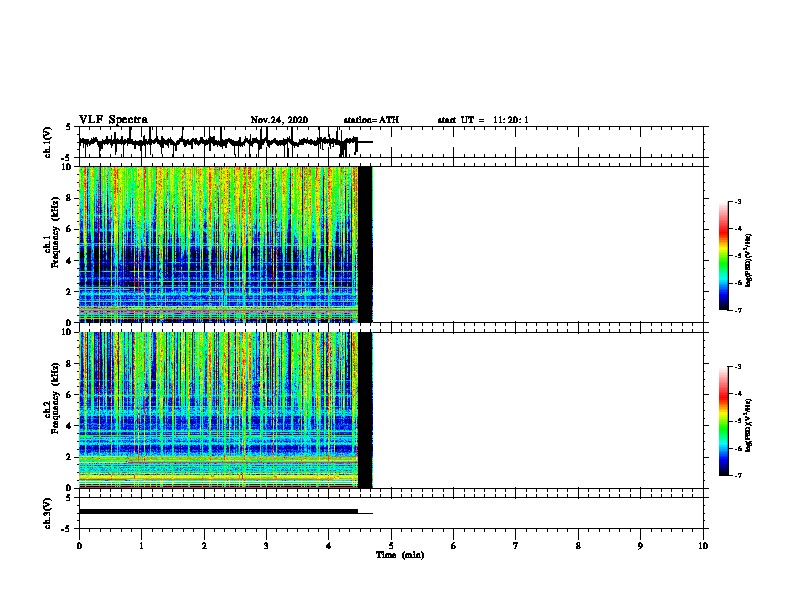Click the "Time (min)" axis title
Image resolution: width=792 pixels, height=612 pixels.
[x=400, y=555]
